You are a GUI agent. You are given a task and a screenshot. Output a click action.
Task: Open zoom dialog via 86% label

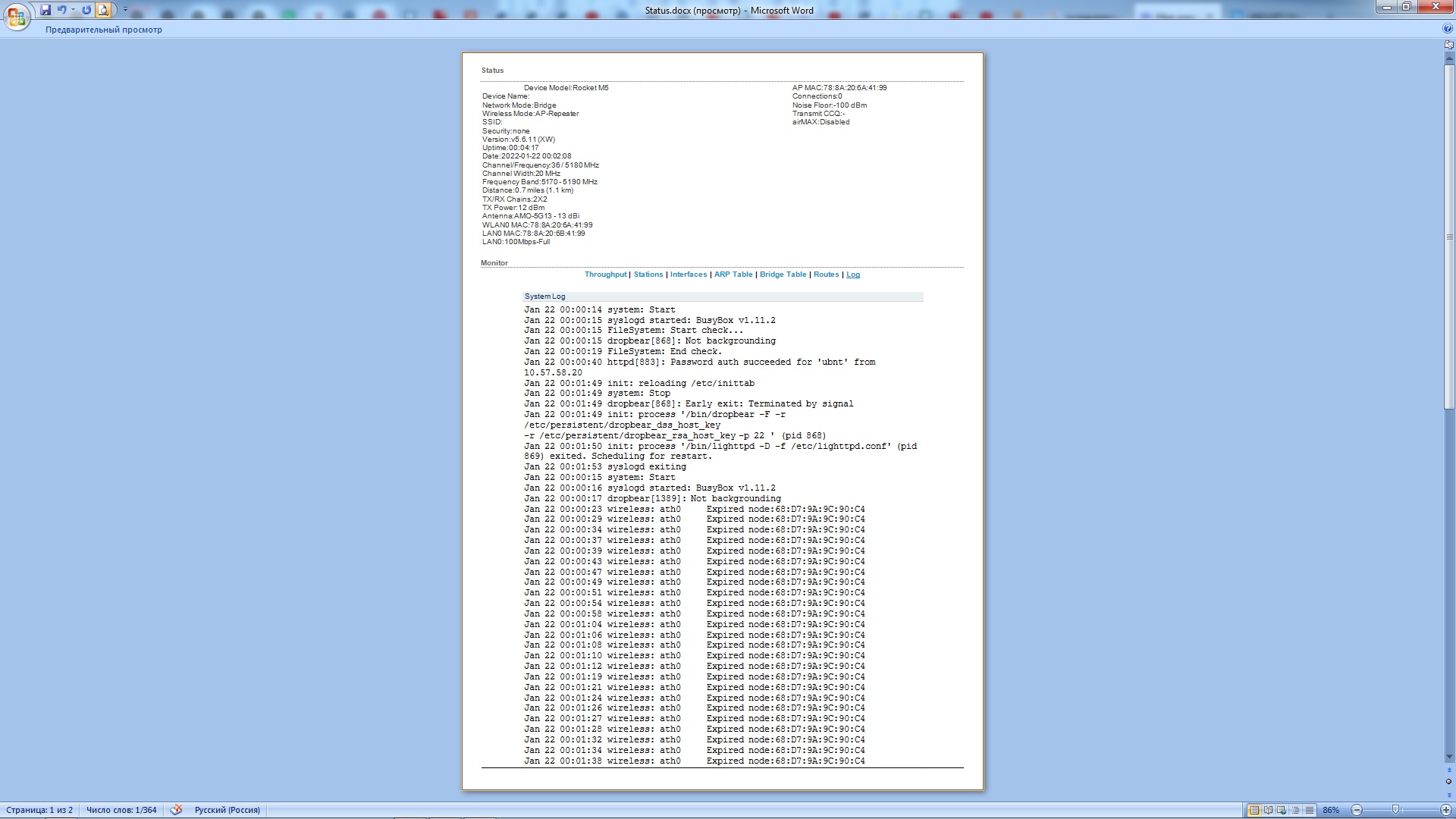click(1331, 810)
